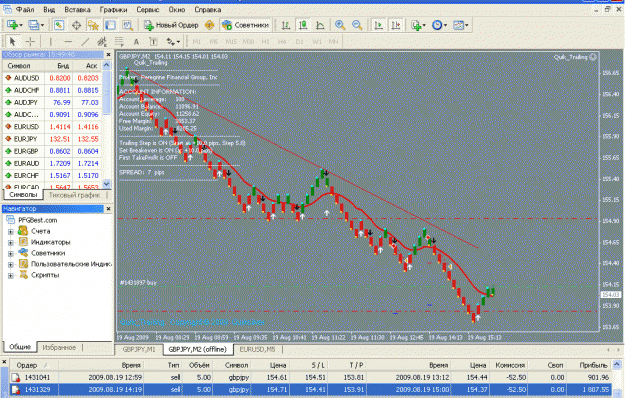Open the Periods clock dropdown

[440, 25]
